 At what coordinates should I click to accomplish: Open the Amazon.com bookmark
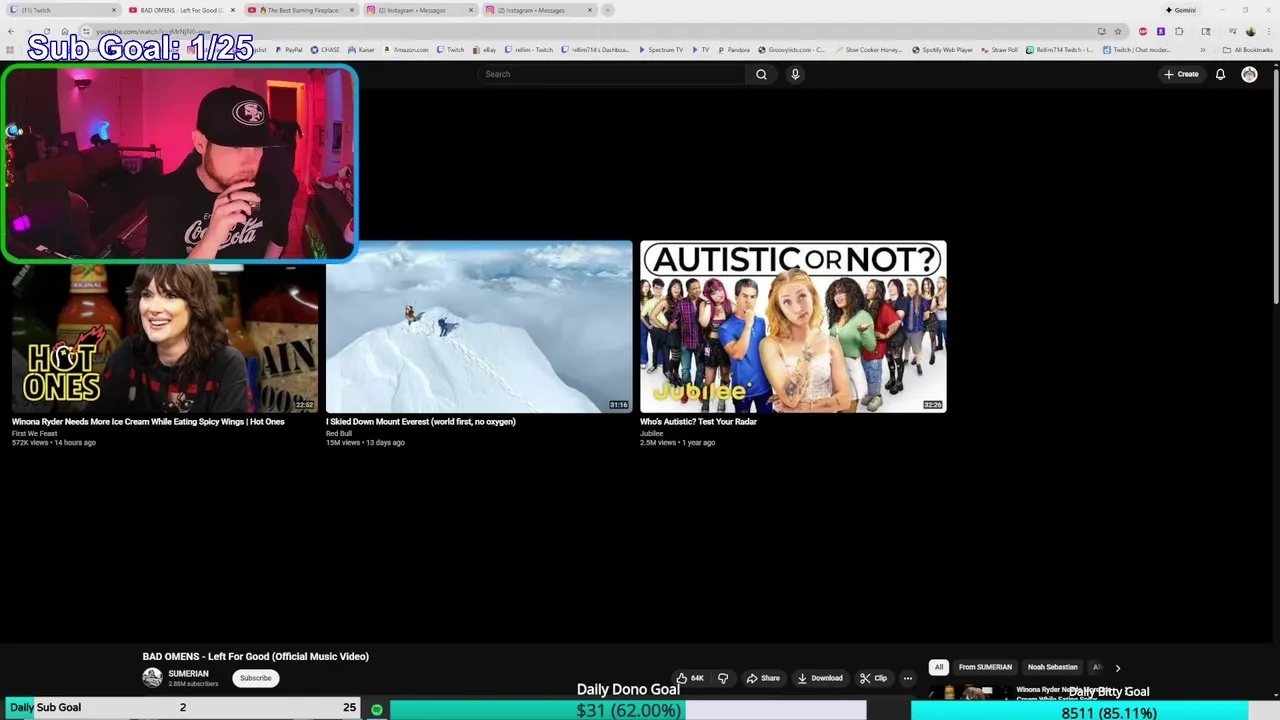[406, 50]
